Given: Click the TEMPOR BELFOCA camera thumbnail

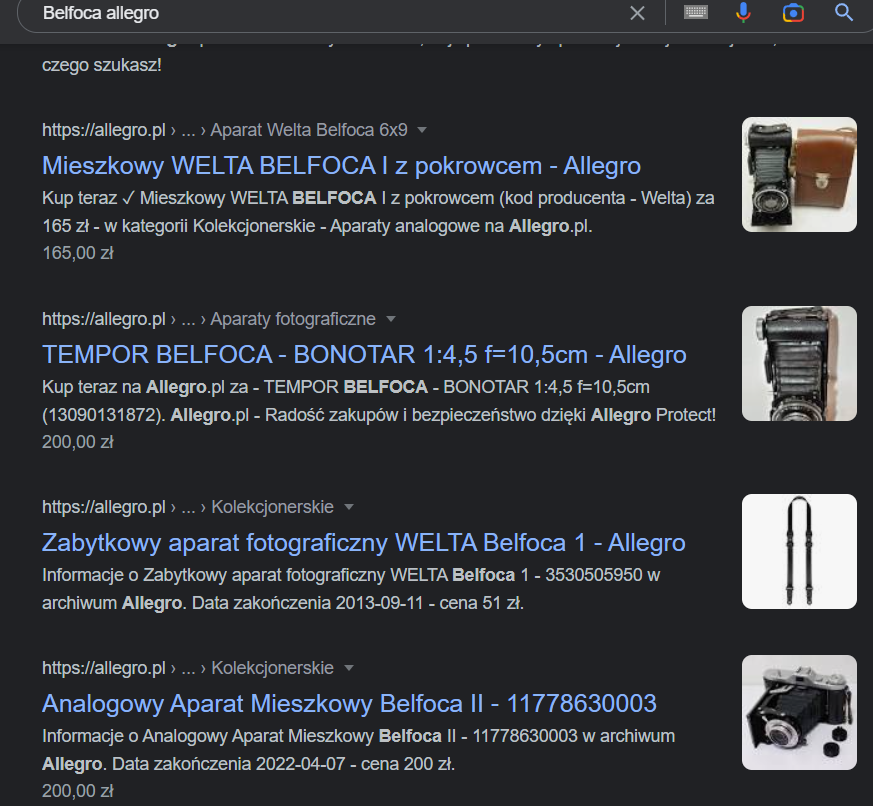Looking at the screenshot, I should [x=799, y=363].
